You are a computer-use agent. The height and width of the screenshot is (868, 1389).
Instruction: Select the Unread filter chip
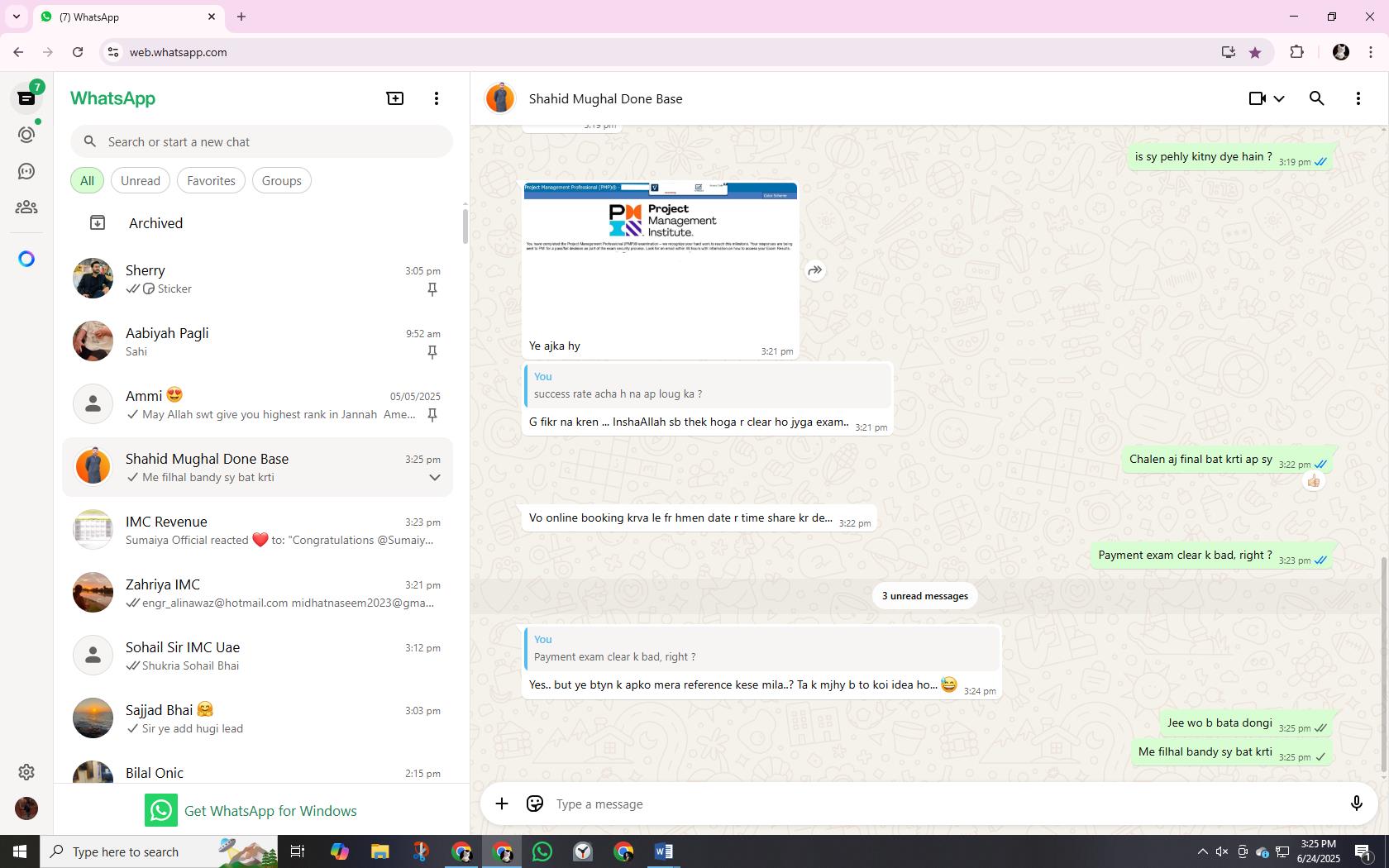(x=141, y=181)
